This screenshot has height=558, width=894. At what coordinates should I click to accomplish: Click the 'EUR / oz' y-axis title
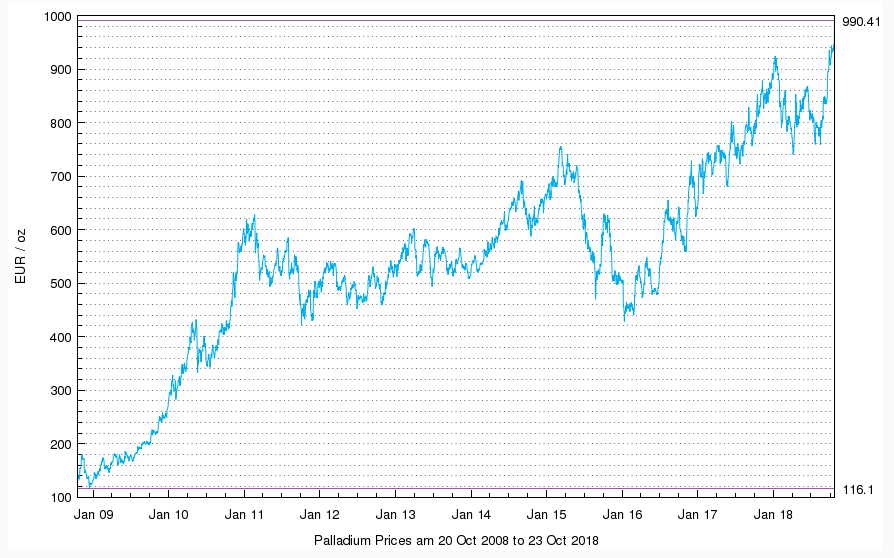pyautogui.click(x=20, y=256)
